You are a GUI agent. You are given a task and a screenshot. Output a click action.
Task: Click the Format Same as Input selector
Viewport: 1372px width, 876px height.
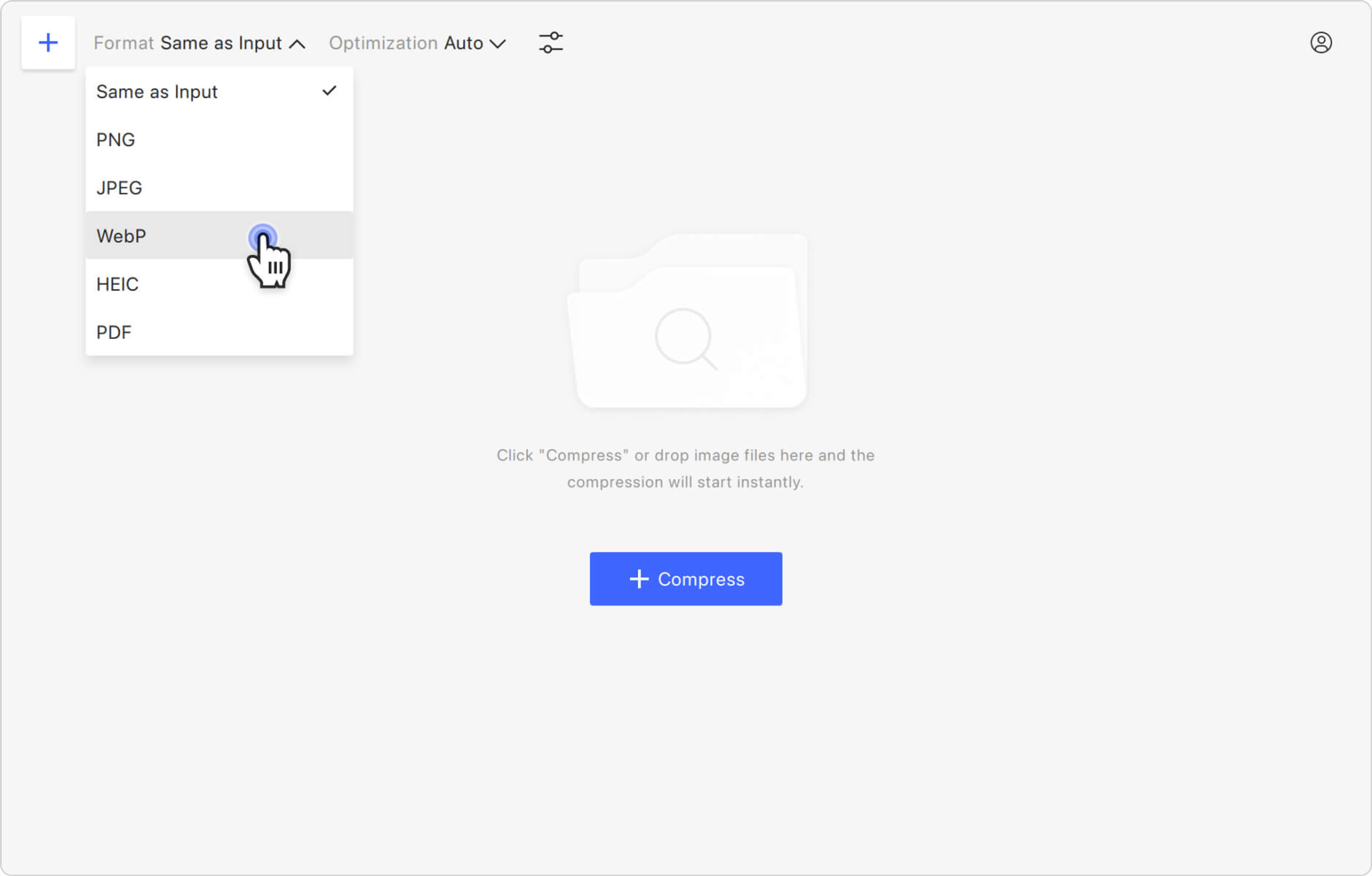tap(221, 43)
